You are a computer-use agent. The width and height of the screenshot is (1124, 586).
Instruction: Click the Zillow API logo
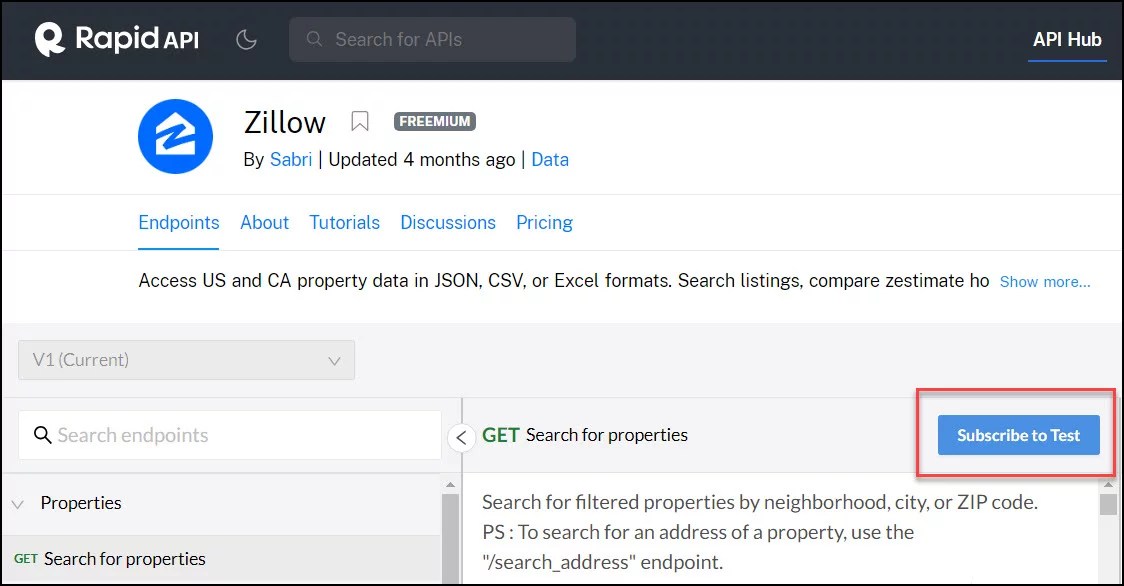(x=177, y=136)
